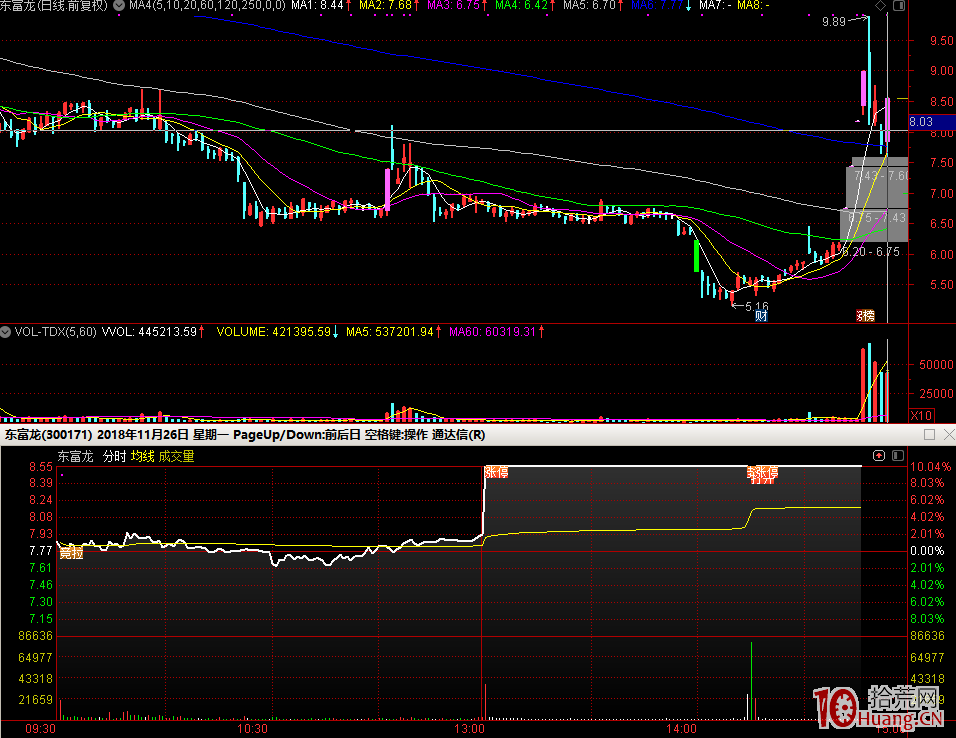
Task: Select the 成交量 tab in intraday panel
Action: click(176, 456)
